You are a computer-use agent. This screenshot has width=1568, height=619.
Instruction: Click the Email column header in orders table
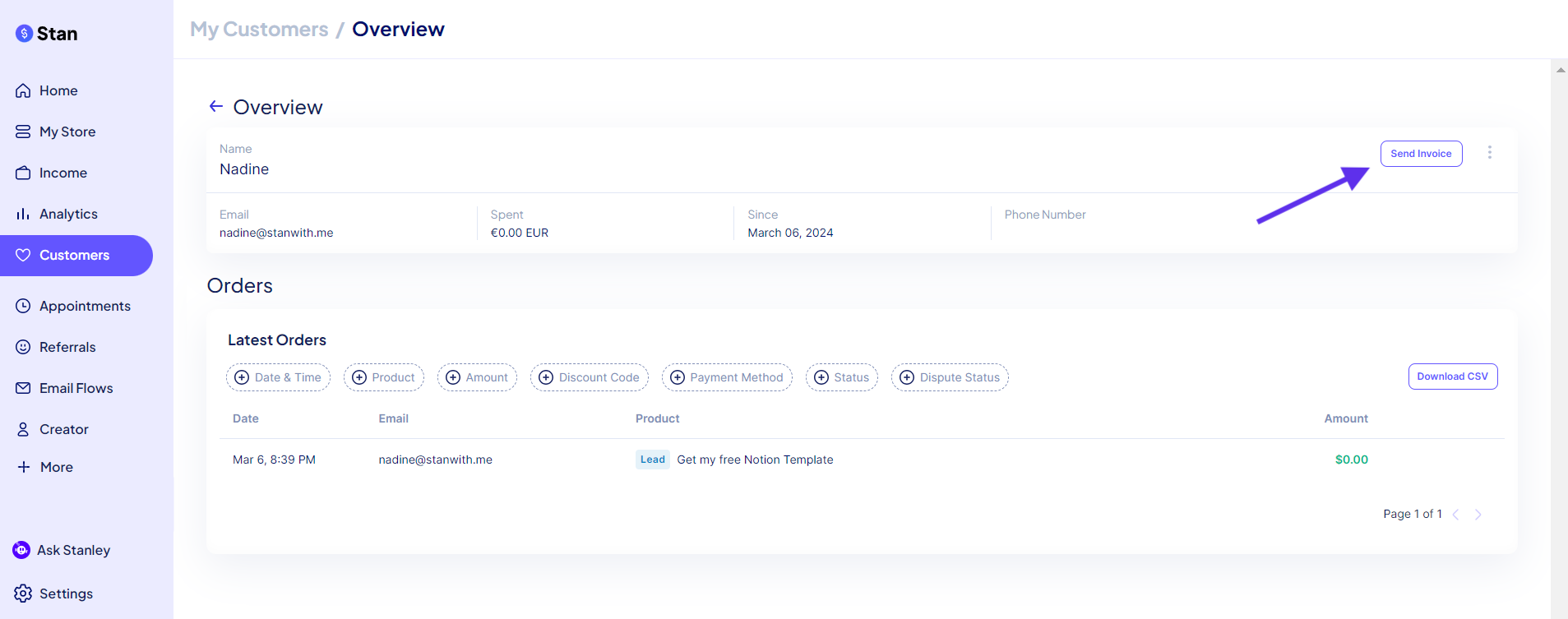click(393, 418)
